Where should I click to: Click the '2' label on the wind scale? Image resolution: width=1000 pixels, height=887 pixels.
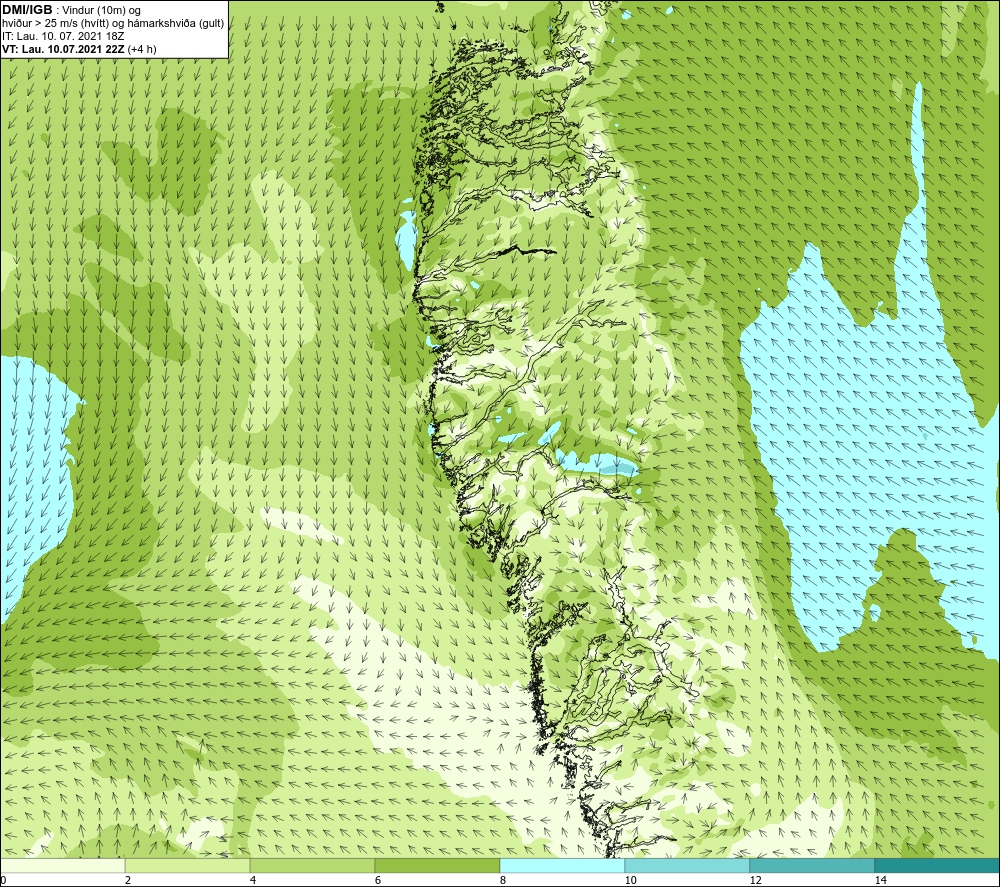128,880
